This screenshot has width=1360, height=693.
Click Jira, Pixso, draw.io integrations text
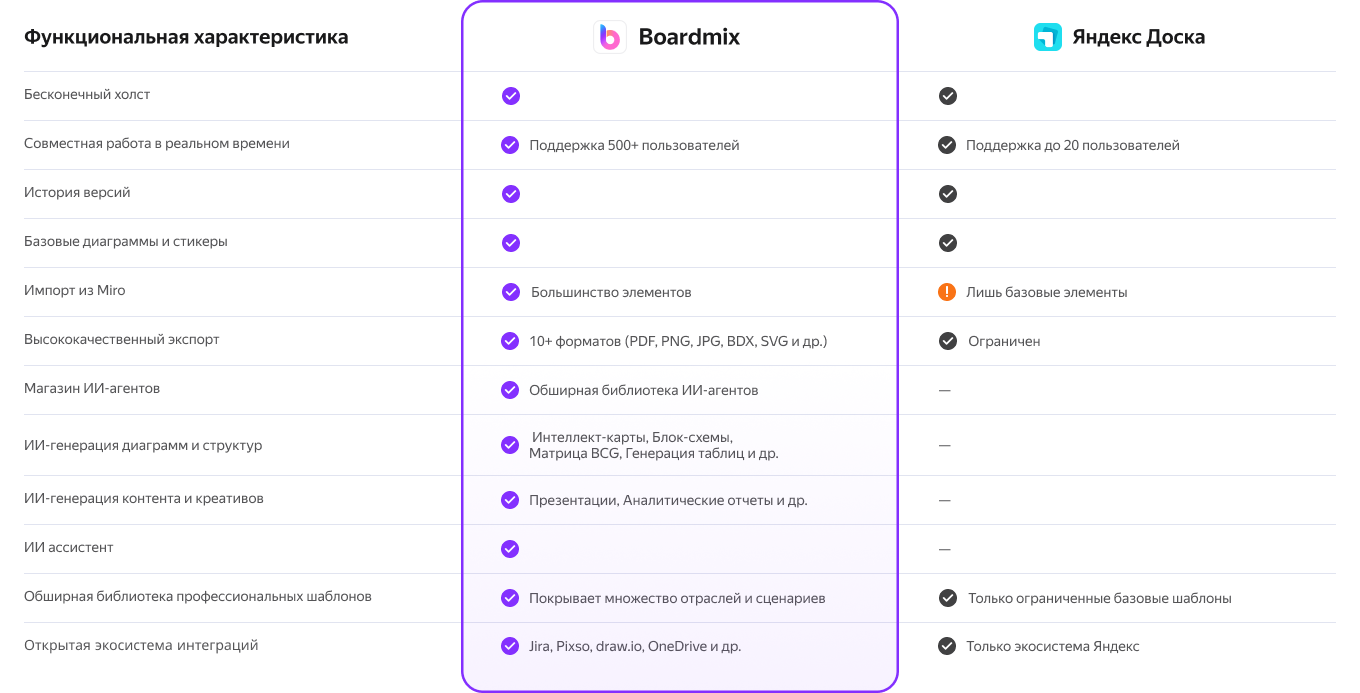635,646
